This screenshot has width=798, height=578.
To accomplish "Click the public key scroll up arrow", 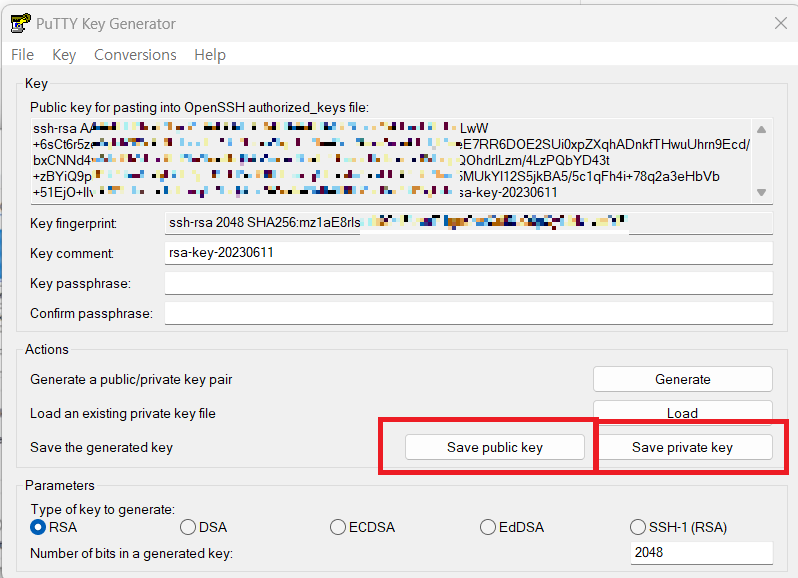I will click(761, 129).
